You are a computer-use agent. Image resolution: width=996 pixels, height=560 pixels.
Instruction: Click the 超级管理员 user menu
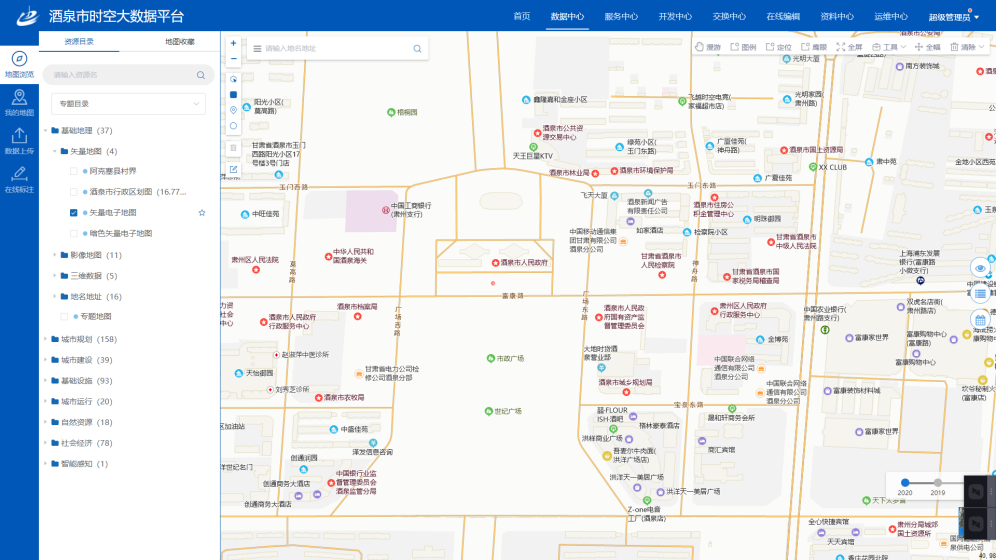[x=950, y=17]
